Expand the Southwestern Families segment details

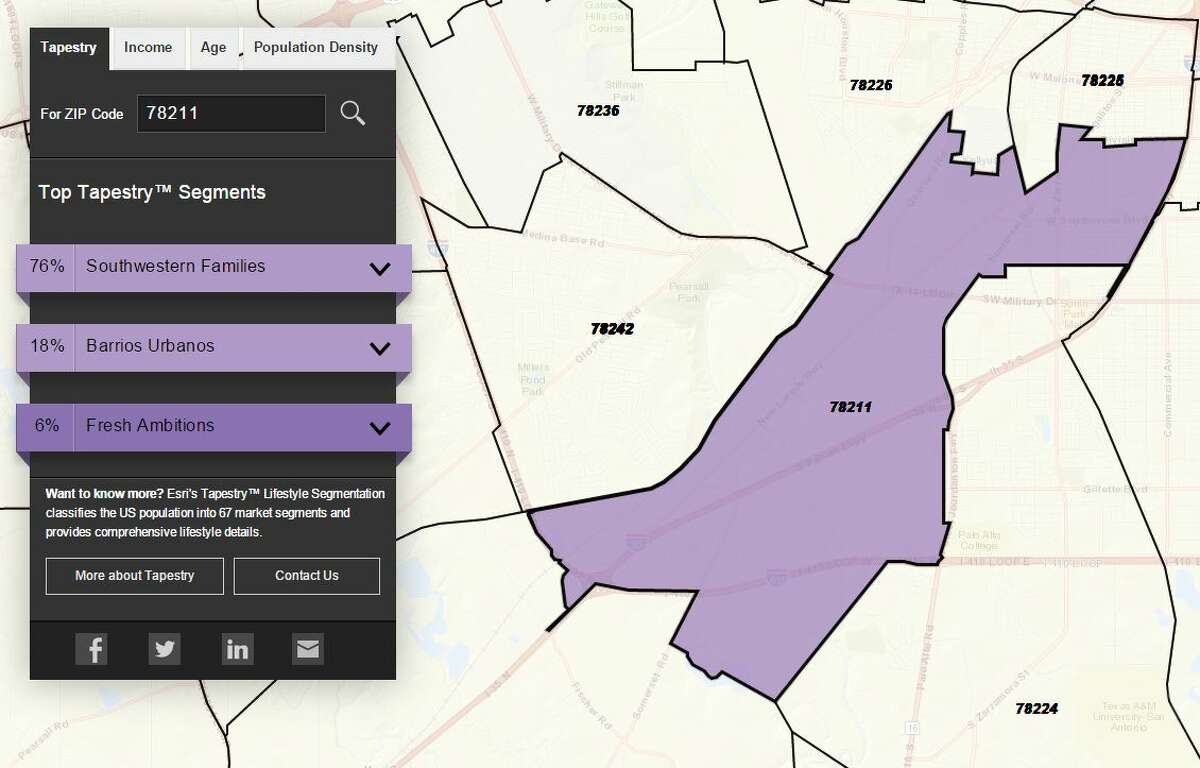(x=378, y=268)
